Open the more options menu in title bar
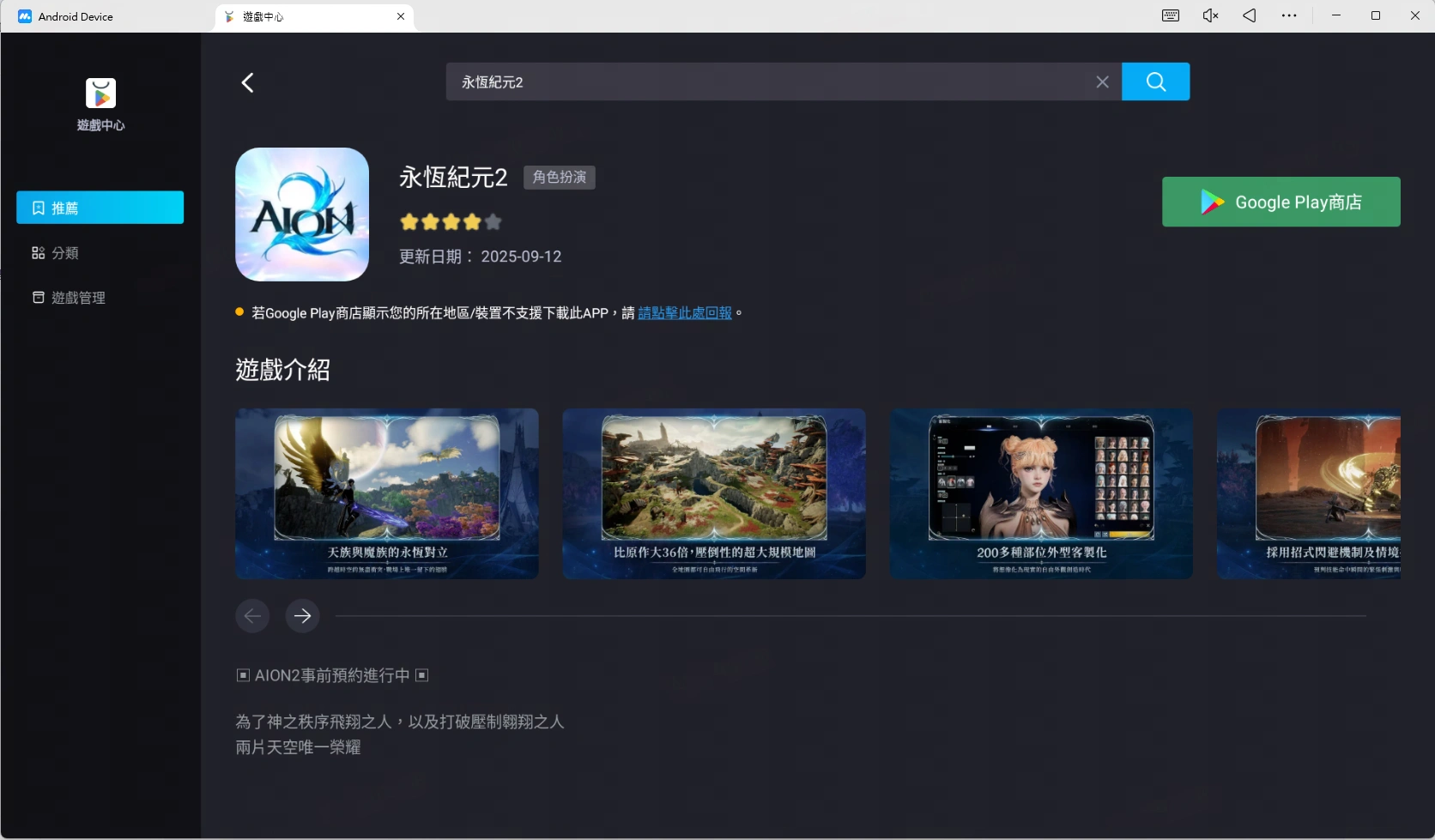 1288,15
